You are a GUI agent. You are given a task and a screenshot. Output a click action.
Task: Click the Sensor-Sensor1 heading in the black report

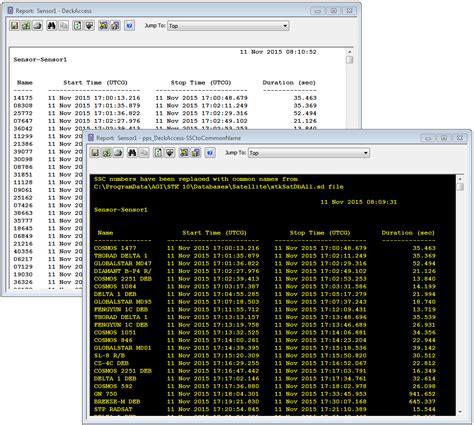tap(121, 210)
